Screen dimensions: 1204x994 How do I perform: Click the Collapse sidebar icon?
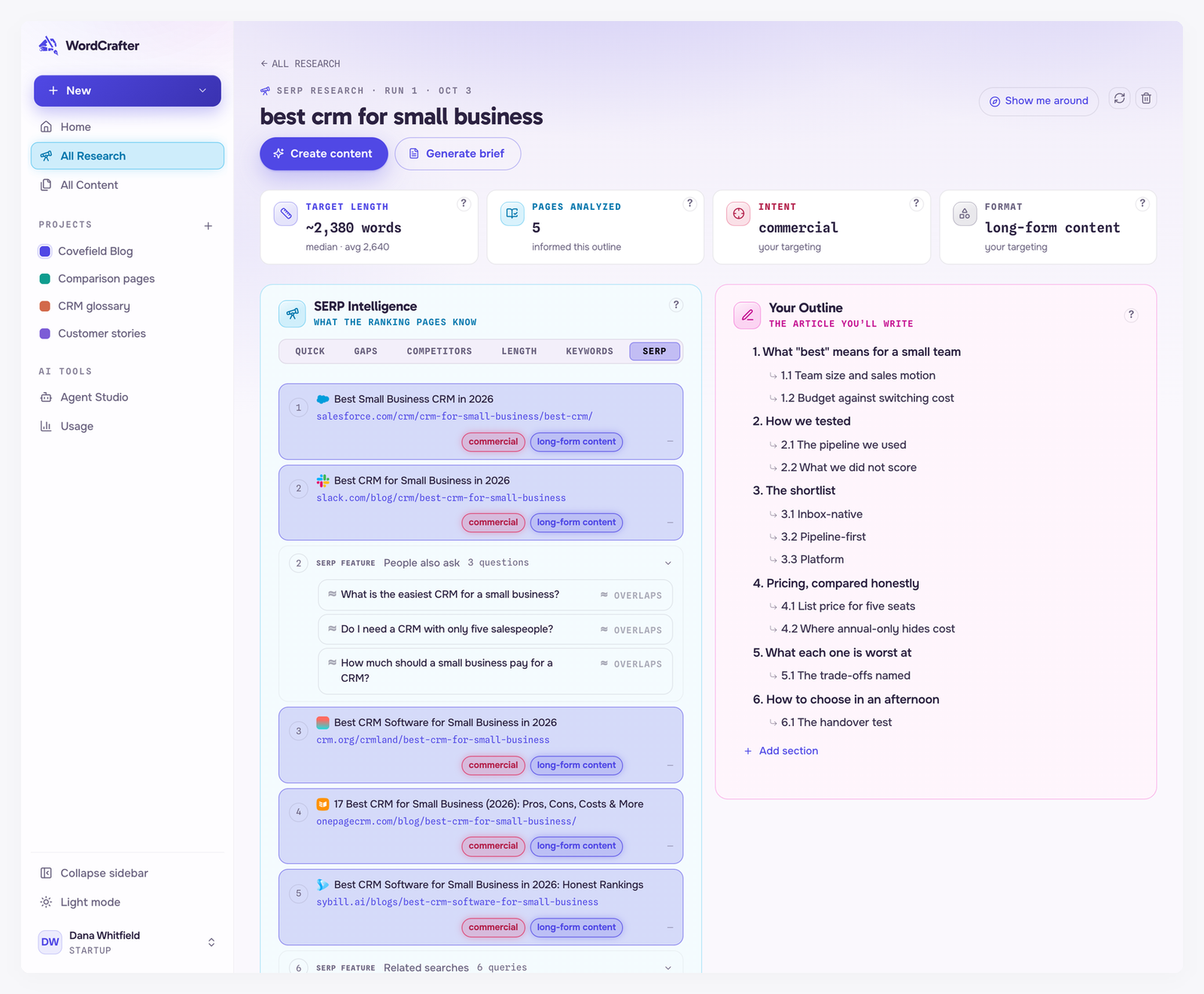46,873
